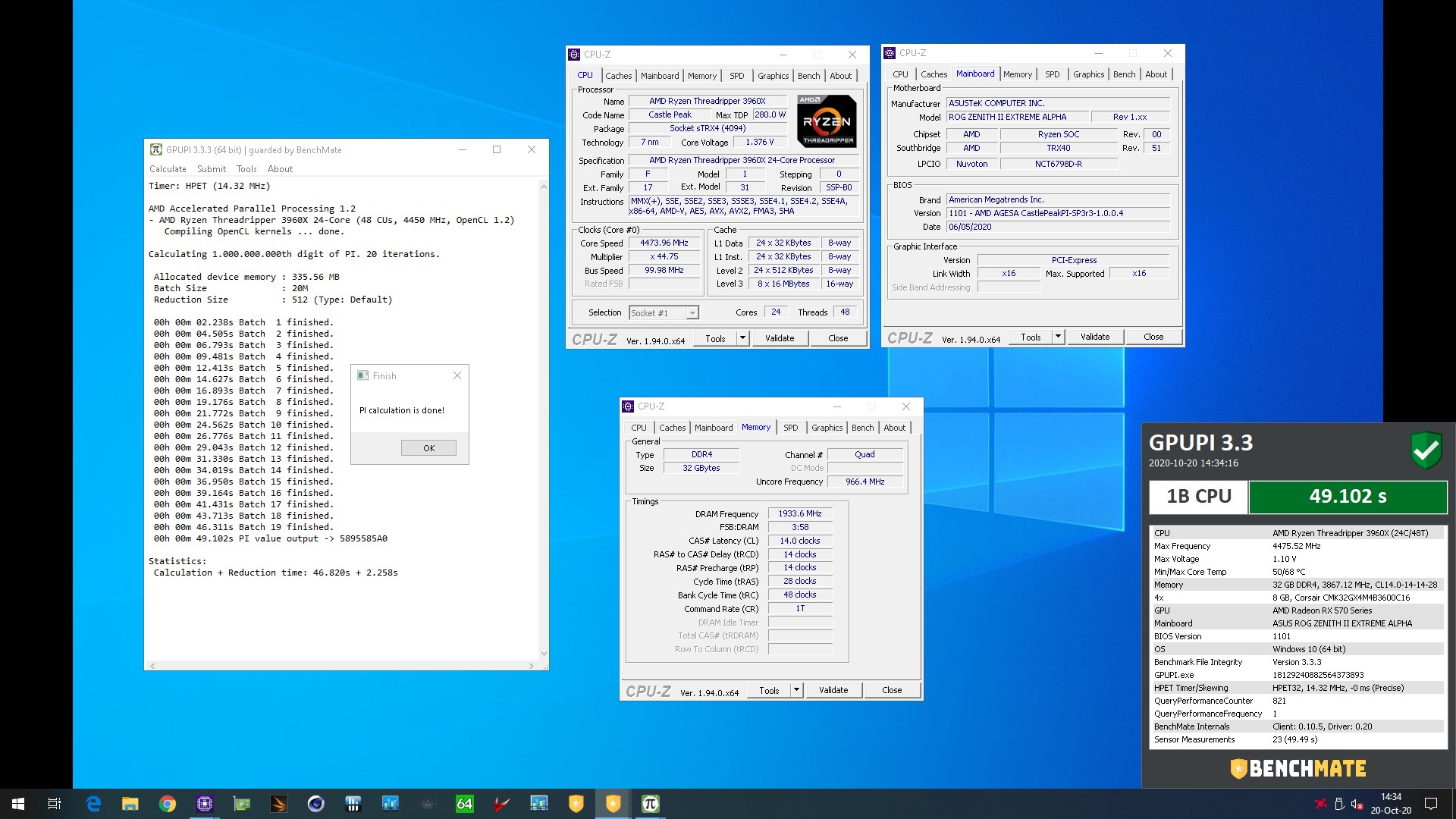This screenshot has height=819, width=1456.
Task: Open the notification action center
Action: pos(1431,804)
